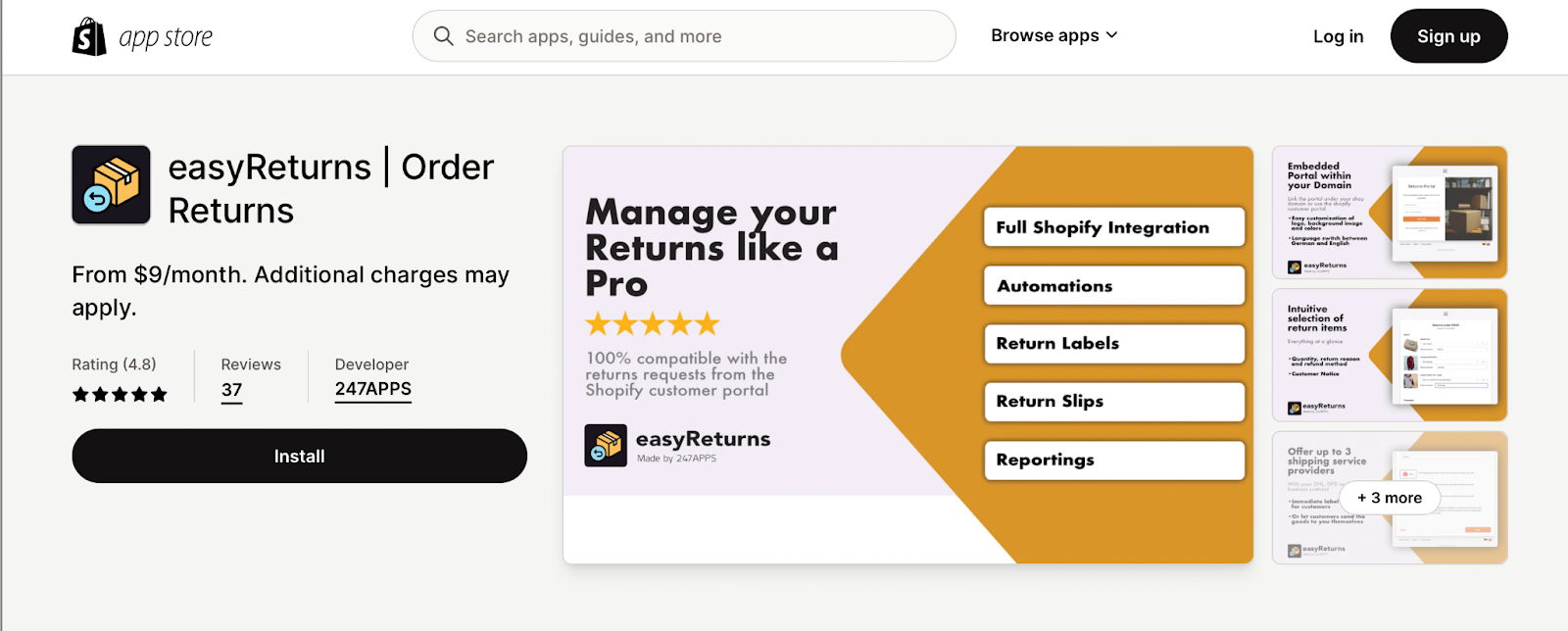Click the From $9/month pricing text
This screenshot has height=631, width=1568.
point(290,291)
